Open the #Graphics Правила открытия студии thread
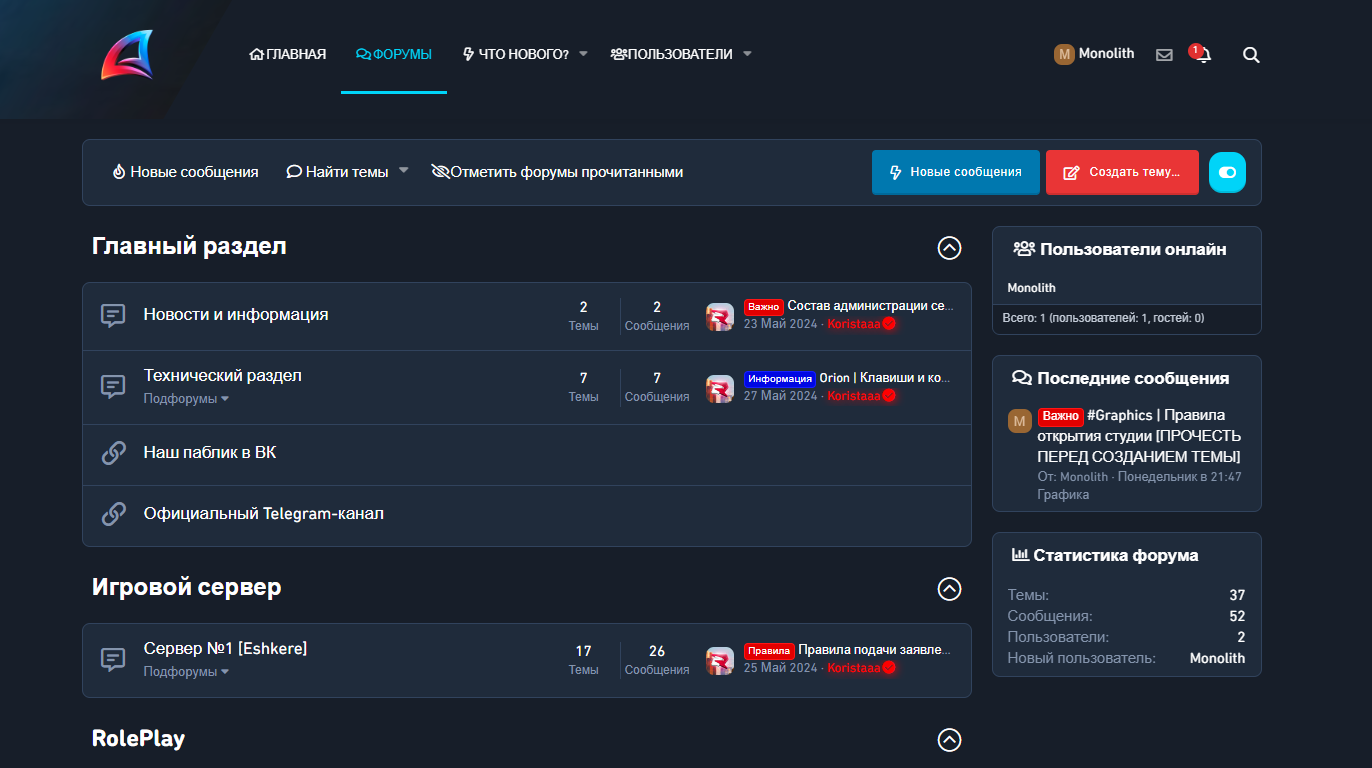 1141,436
